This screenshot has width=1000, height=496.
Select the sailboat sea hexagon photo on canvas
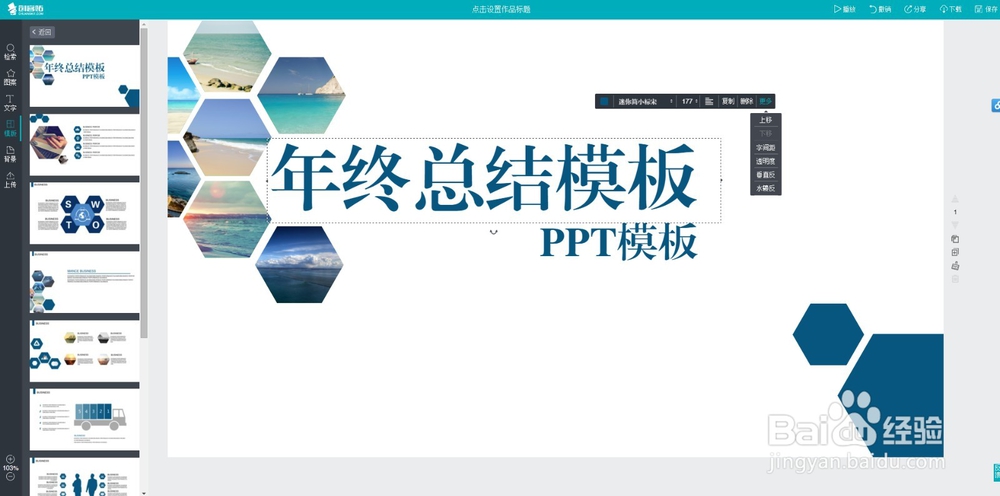tap(301, 95)
